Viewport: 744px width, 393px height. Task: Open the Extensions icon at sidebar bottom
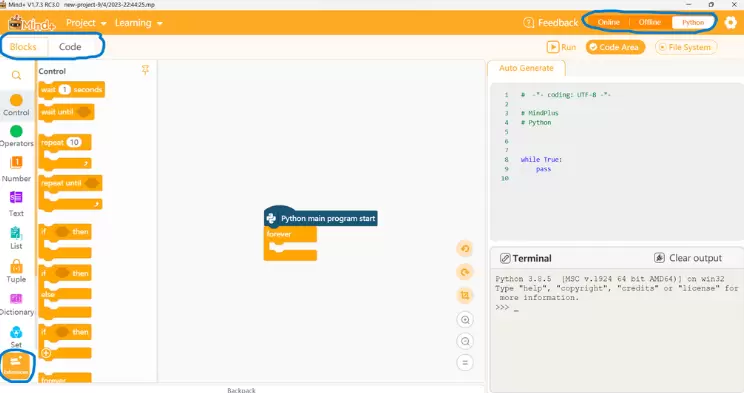coord(17,365)
